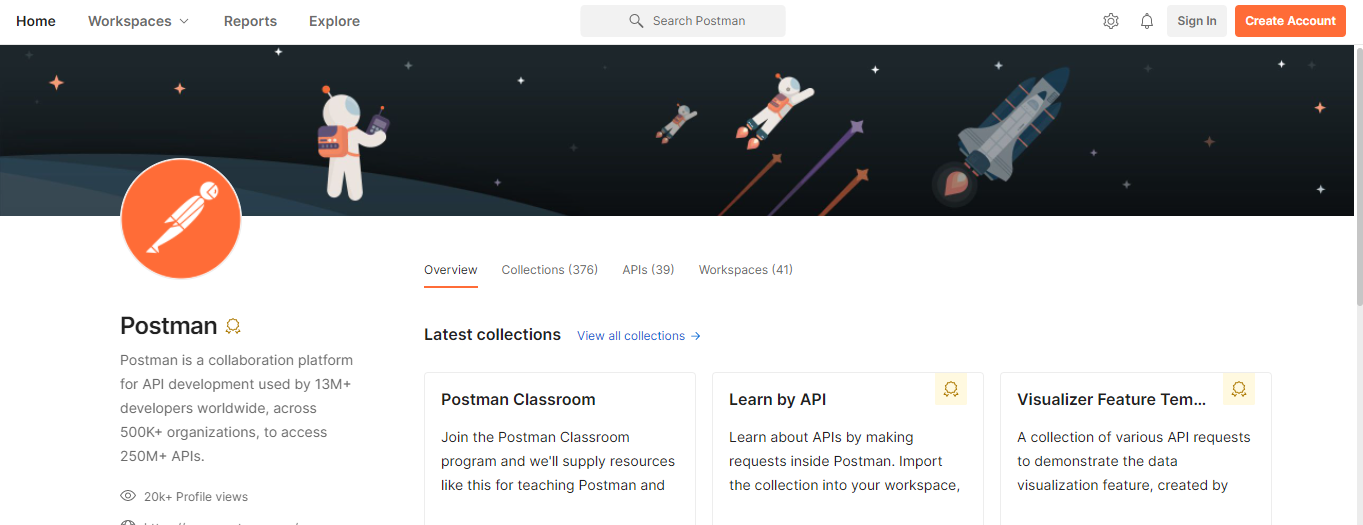The image size is (1363, 525).
Task: Click badge on Visualizer Feature Templates card
Action: coord(1239,389)
